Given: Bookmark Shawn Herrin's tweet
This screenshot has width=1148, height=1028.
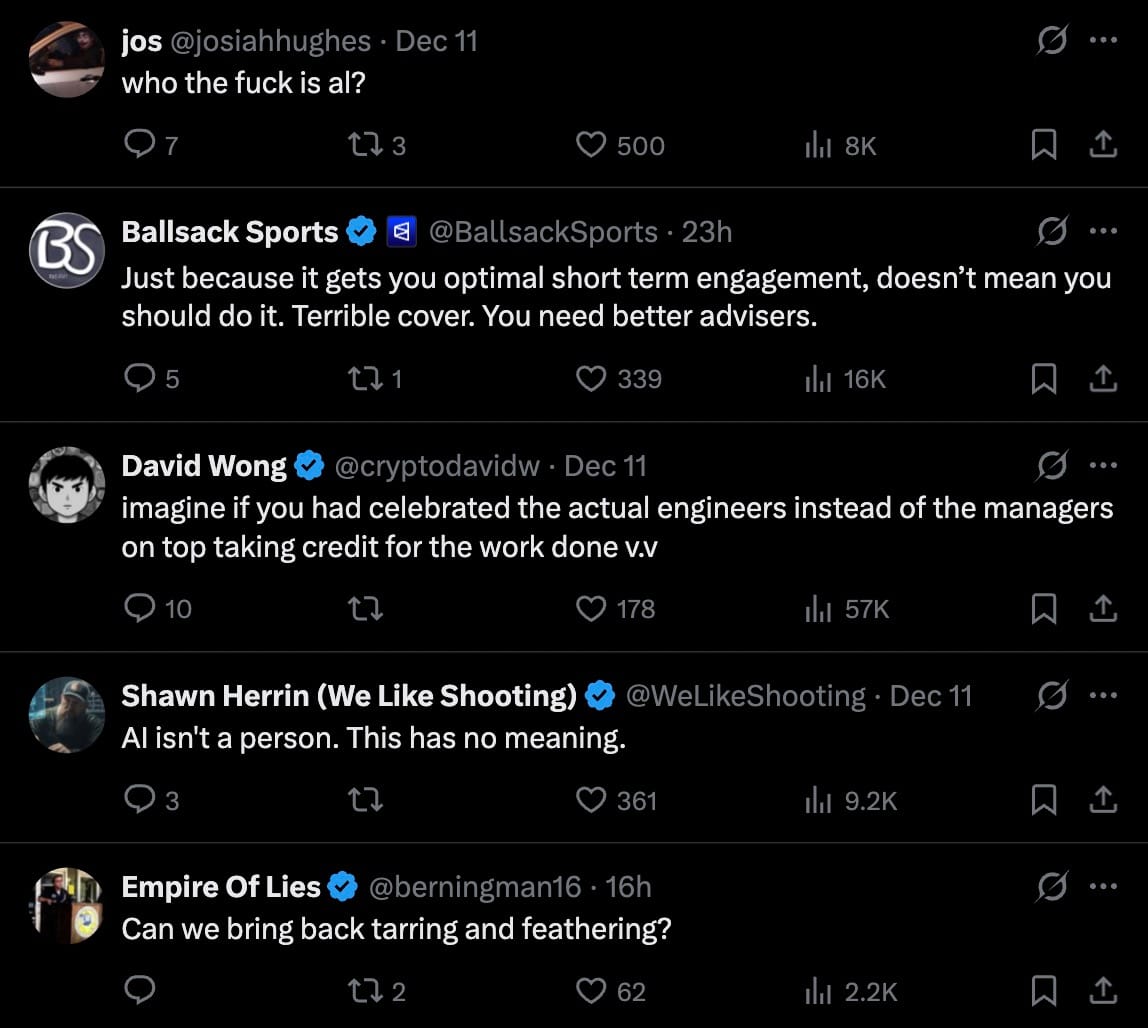Looking at the screenshot, I should tap(1043, 800).
